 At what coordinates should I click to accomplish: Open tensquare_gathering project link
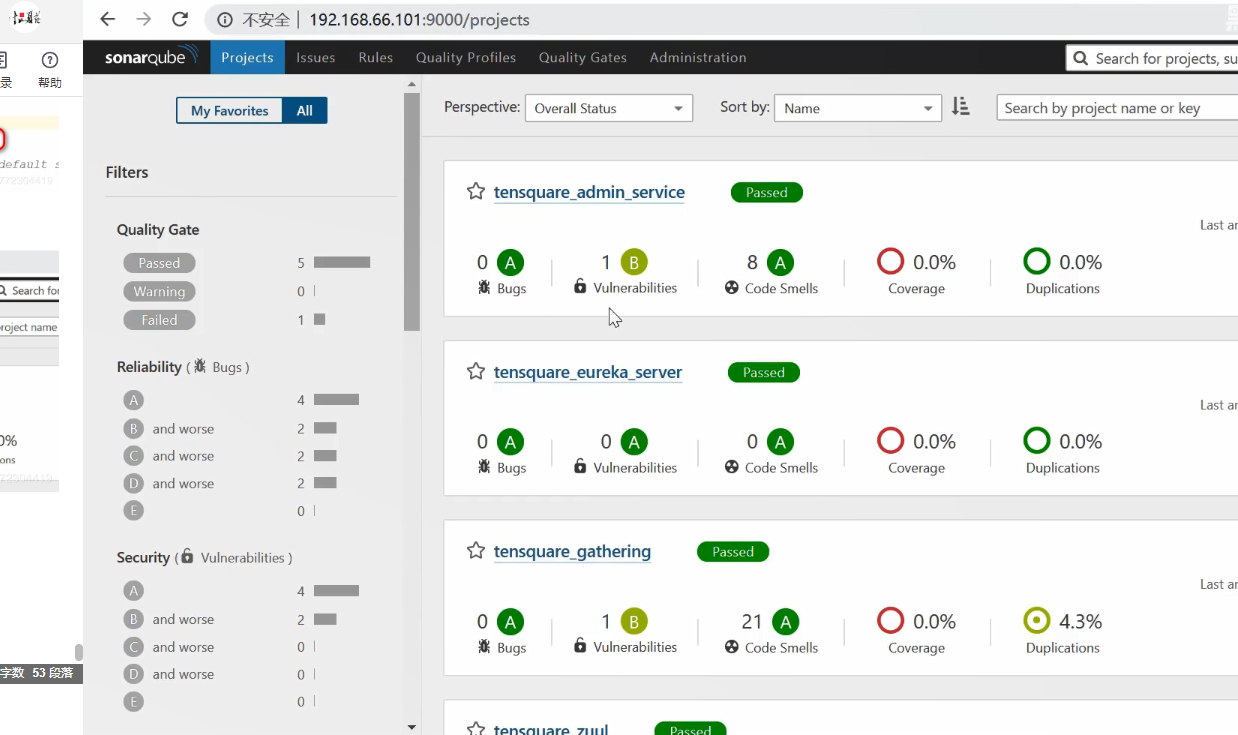pyautogui.click(x=572, y=551)
